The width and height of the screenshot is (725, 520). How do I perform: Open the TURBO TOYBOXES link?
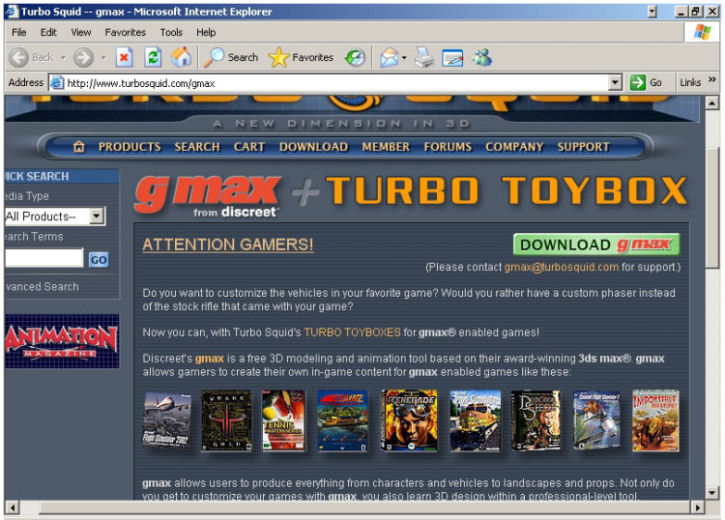point(352,333)
